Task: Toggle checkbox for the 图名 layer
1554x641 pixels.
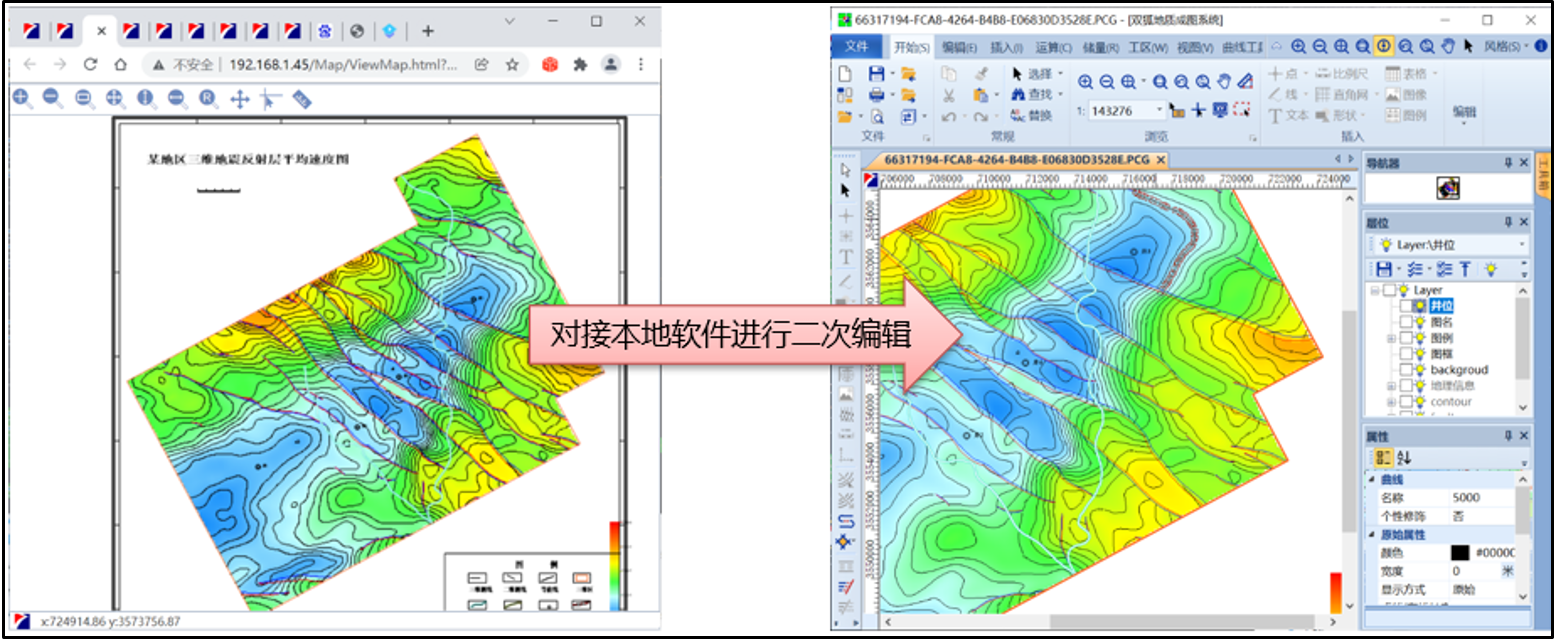Action: (x=1406, y=322)
